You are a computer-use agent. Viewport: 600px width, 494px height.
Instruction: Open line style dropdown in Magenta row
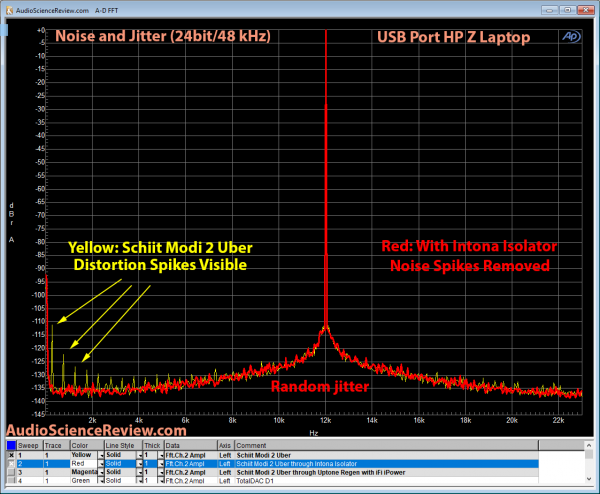(140, 473)
